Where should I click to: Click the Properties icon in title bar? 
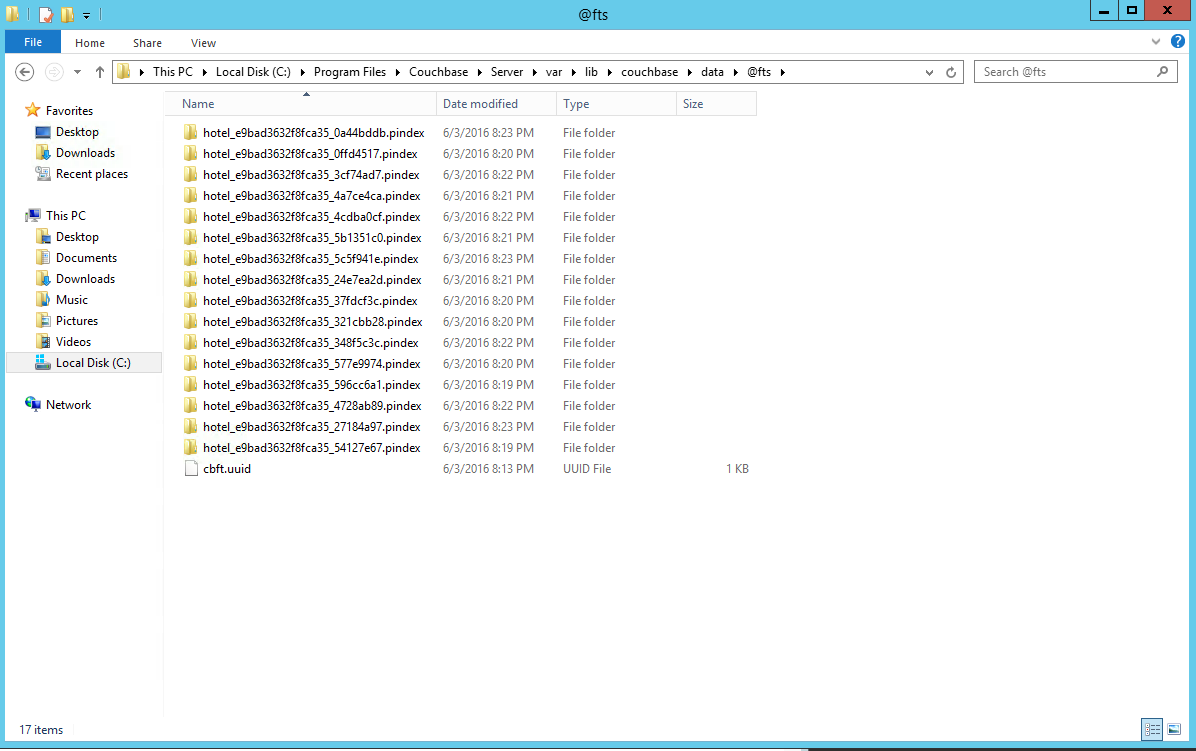(46, 14)
